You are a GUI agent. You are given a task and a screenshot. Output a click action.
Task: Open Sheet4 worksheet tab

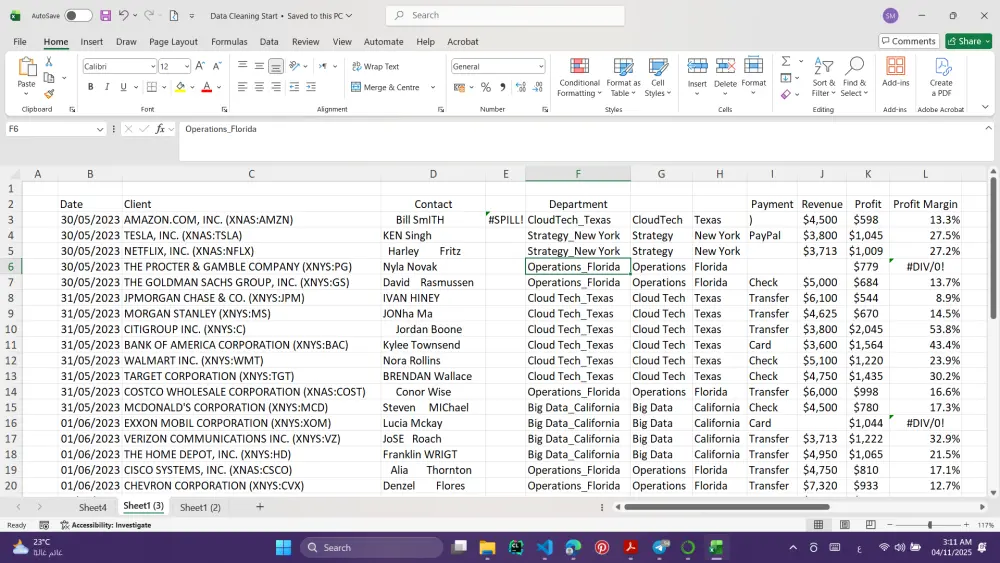92,508
